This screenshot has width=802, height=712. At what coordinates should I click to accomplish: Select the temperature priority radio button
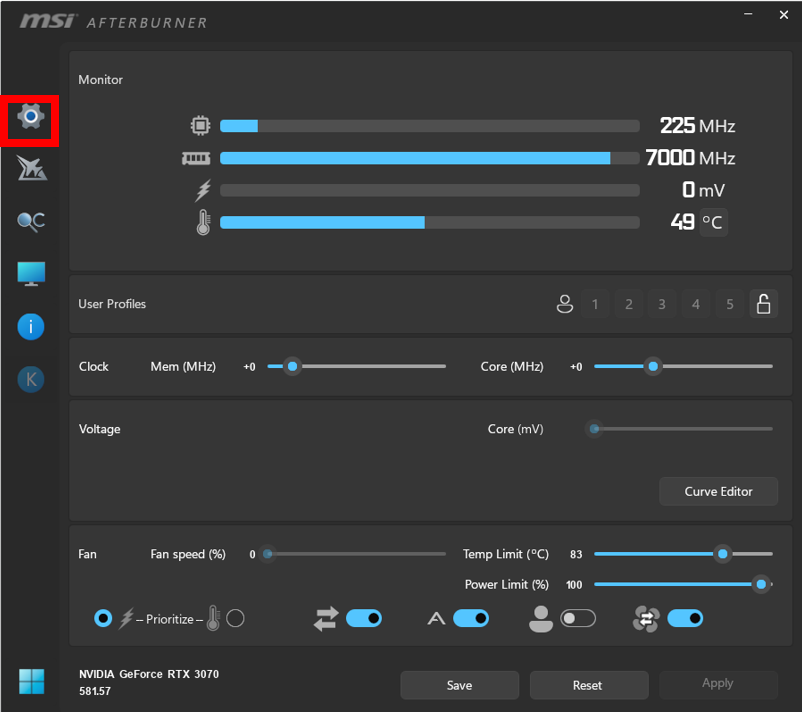click(236, 618)
